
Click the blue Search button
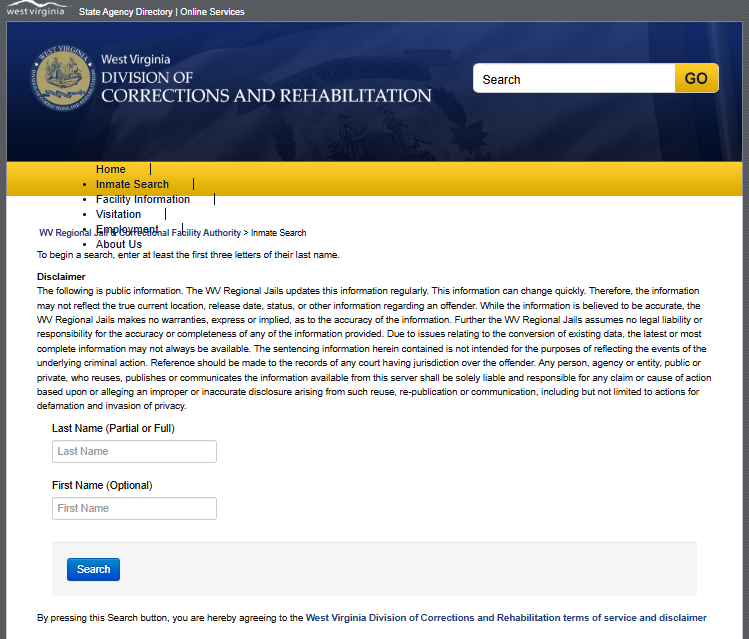[93, 569]
